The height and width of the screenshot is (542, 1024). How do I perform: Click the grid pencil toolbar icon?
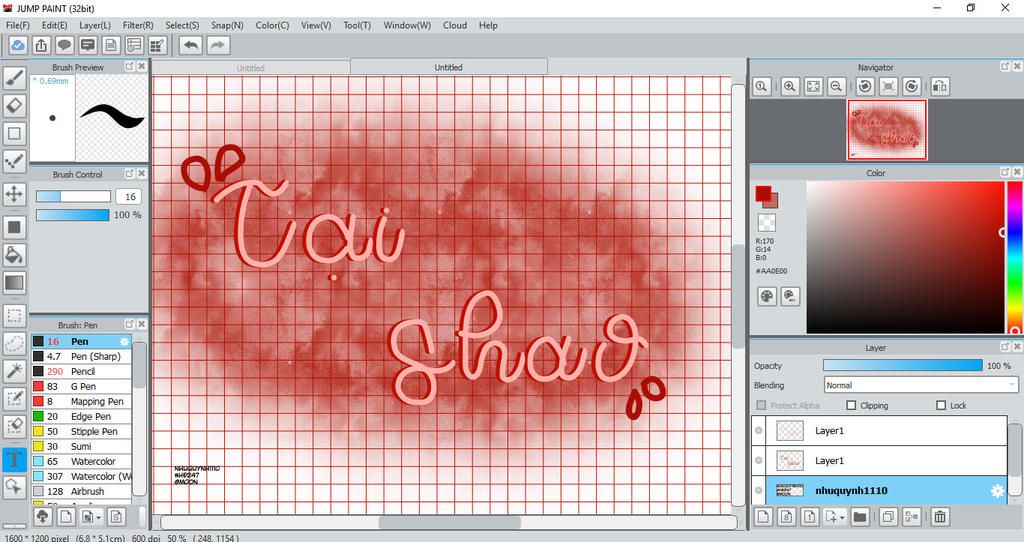pos(158,45)
